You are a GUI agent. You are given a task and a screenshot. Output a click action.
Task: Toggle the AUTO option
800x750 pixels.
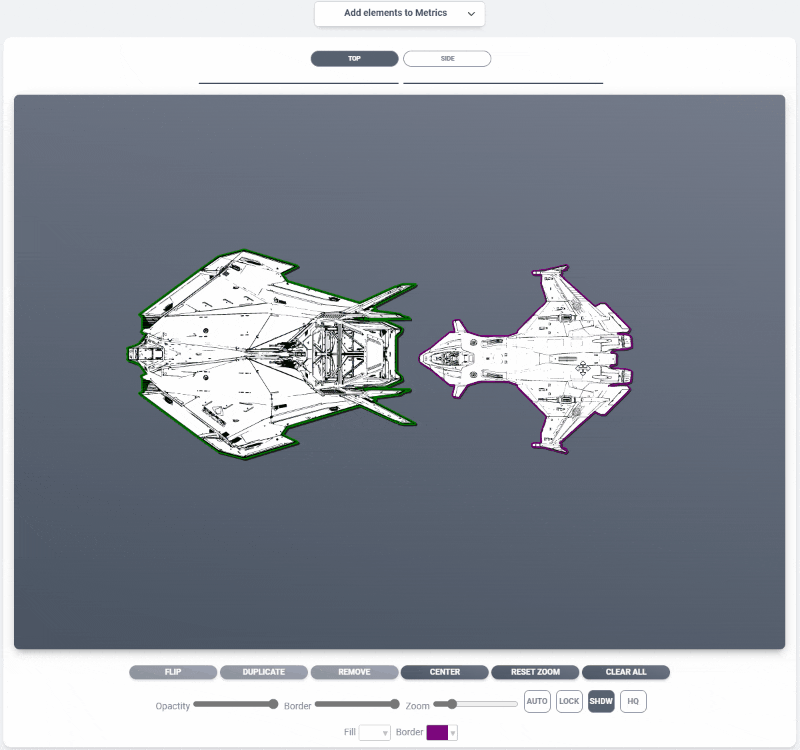[x=537, y=702]
